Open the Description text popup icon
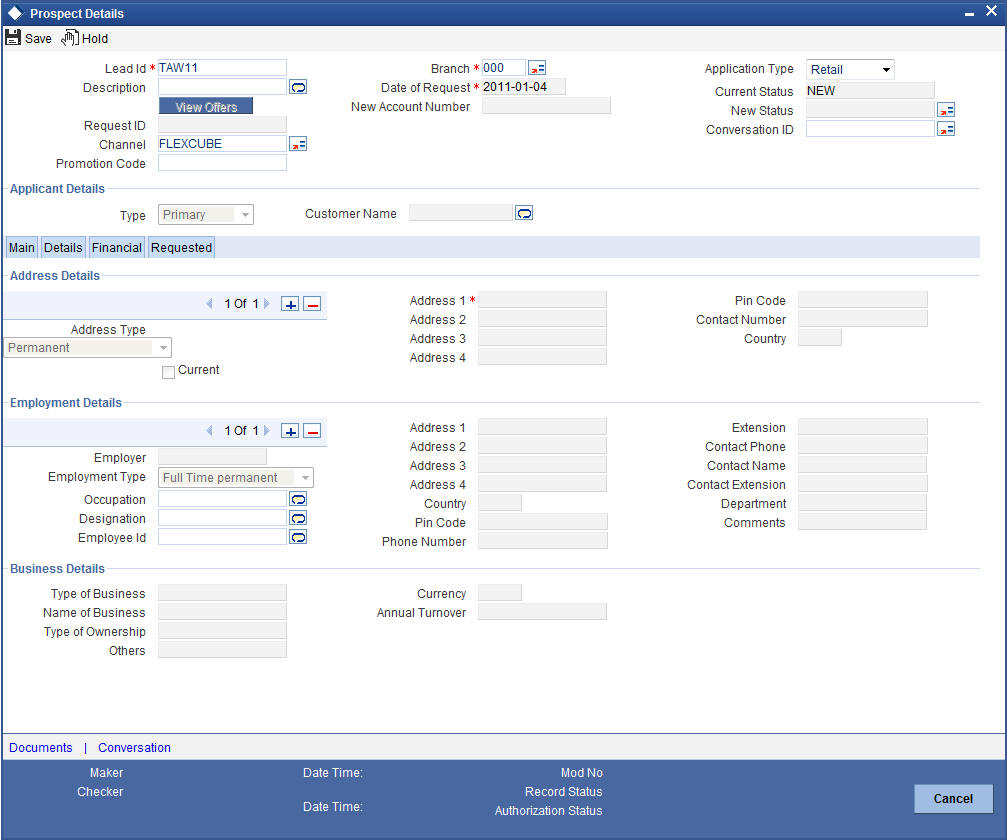 [298, 87]
